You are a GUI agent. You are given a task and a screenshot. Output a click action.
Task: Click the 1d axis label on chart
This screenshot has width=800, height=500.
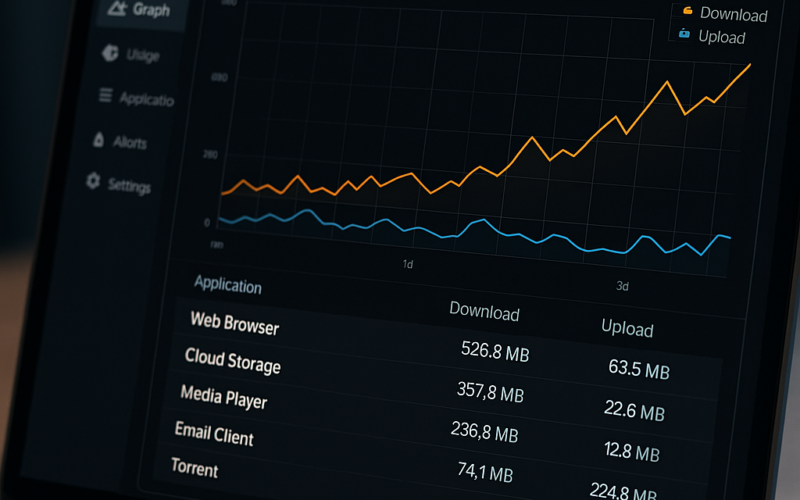point(408,264)
